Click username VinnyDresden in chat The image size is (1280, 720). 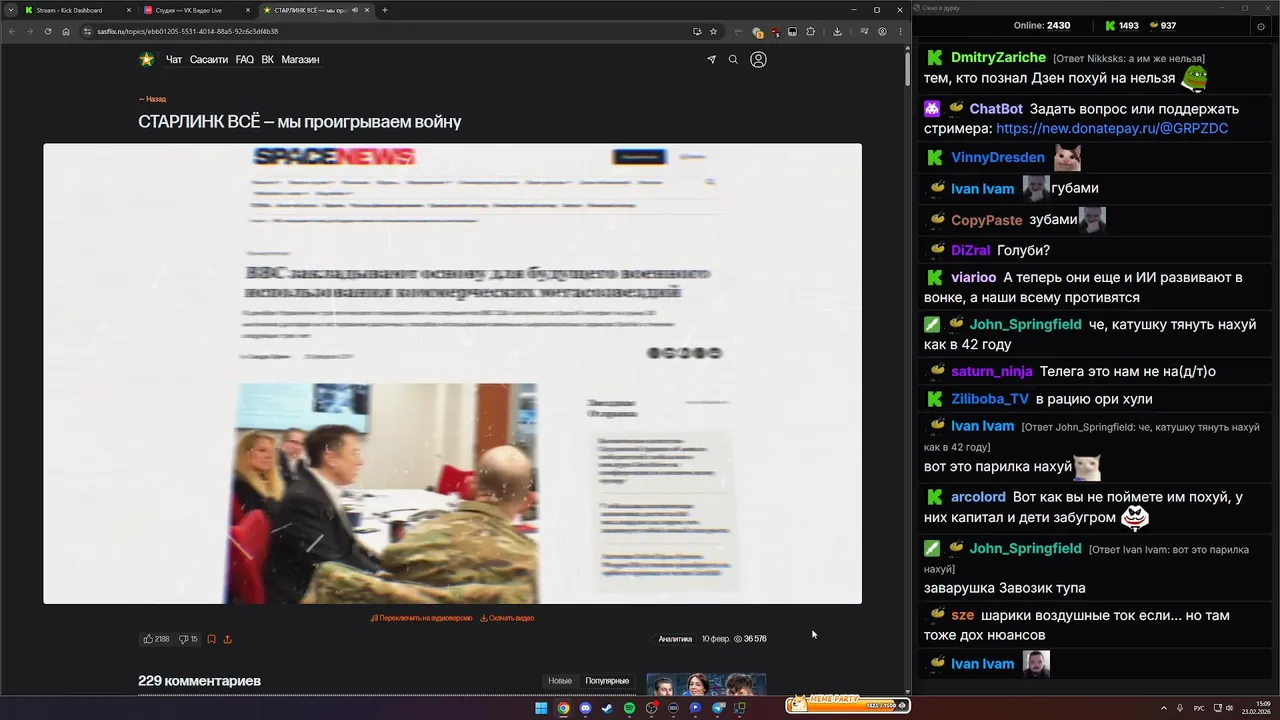pos(998,158)
